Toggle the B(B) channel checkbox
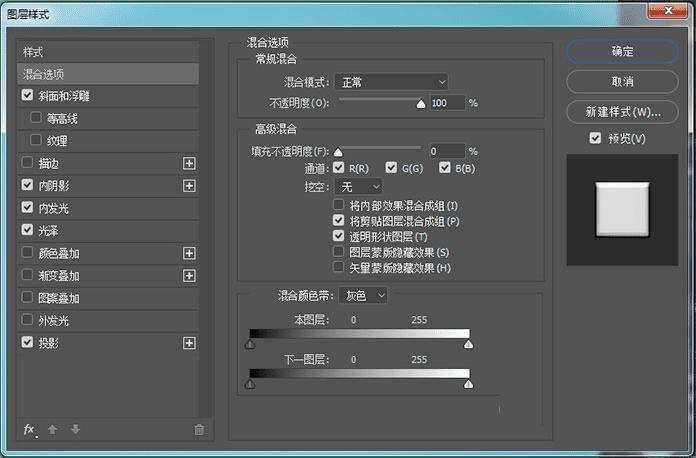The height and width of the screenshot is (458, 696). tap(444, 167)
